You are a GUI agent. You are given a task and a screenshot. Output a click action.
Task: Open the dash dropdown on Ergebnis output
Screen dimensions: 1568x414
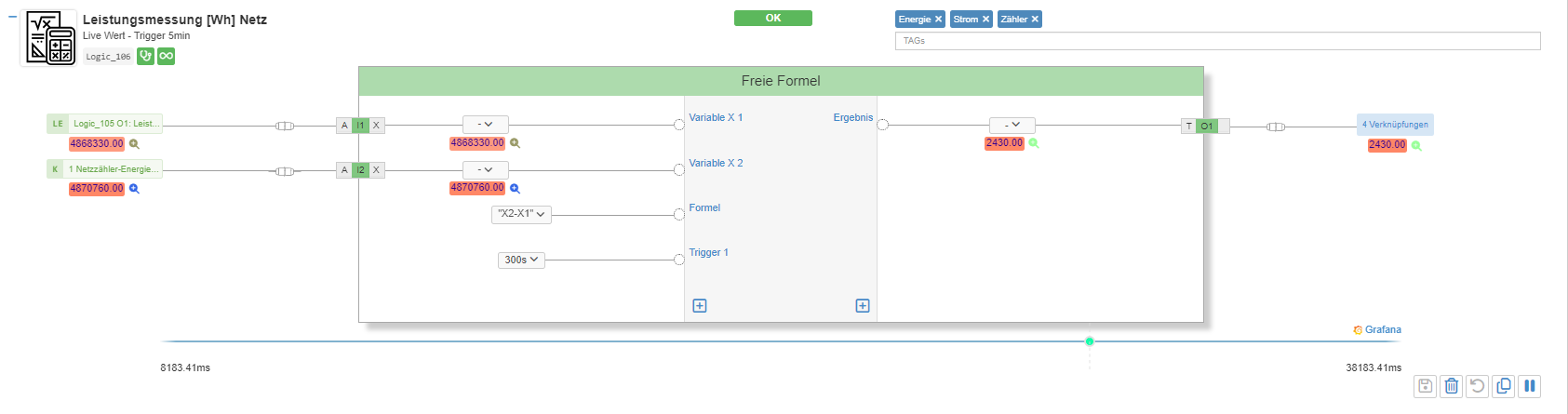1012,125
